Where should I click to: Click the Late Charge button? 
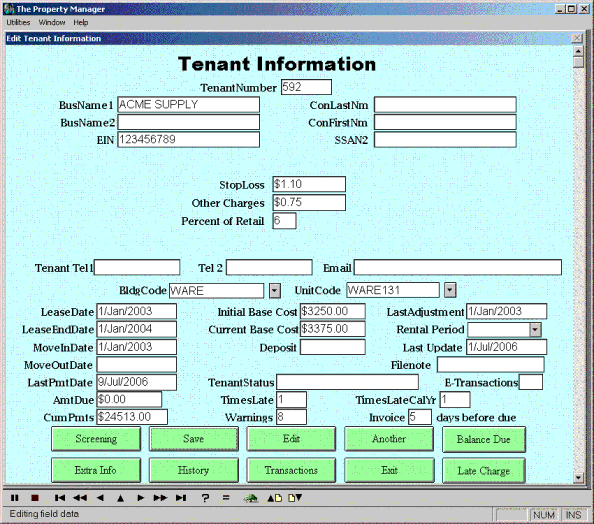click(484, 471)
